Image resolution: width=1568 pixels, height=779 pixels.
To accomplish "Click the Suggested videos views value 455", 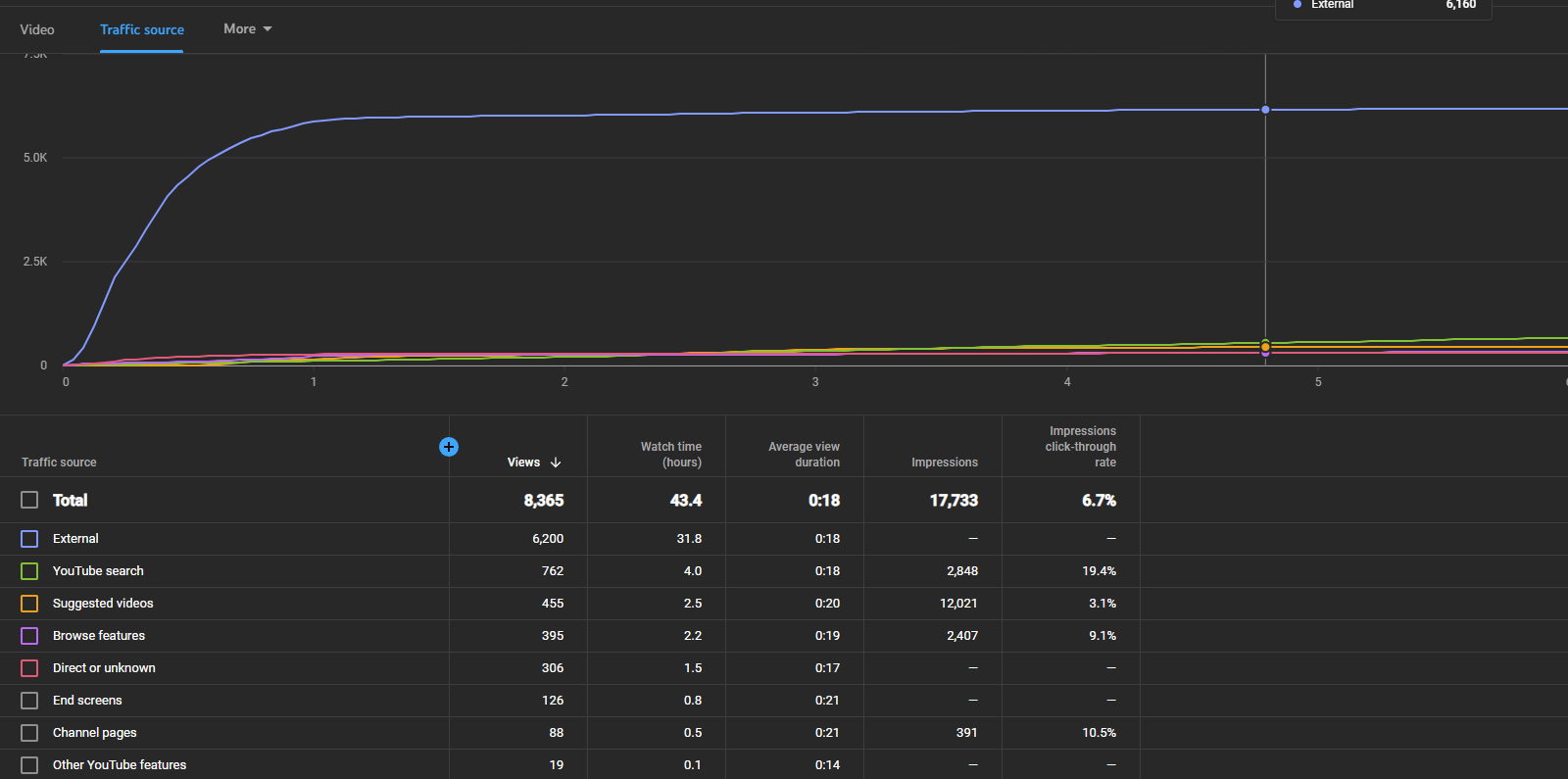I will [x=553, y=604].
